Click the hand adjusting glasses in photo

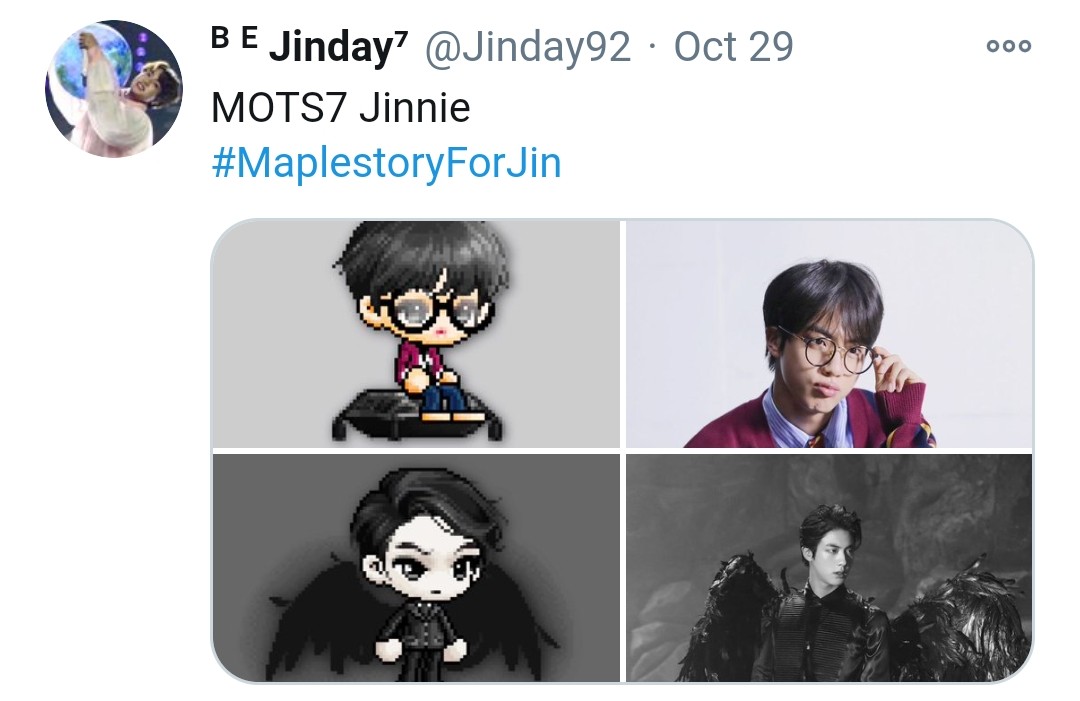[897, 377]
